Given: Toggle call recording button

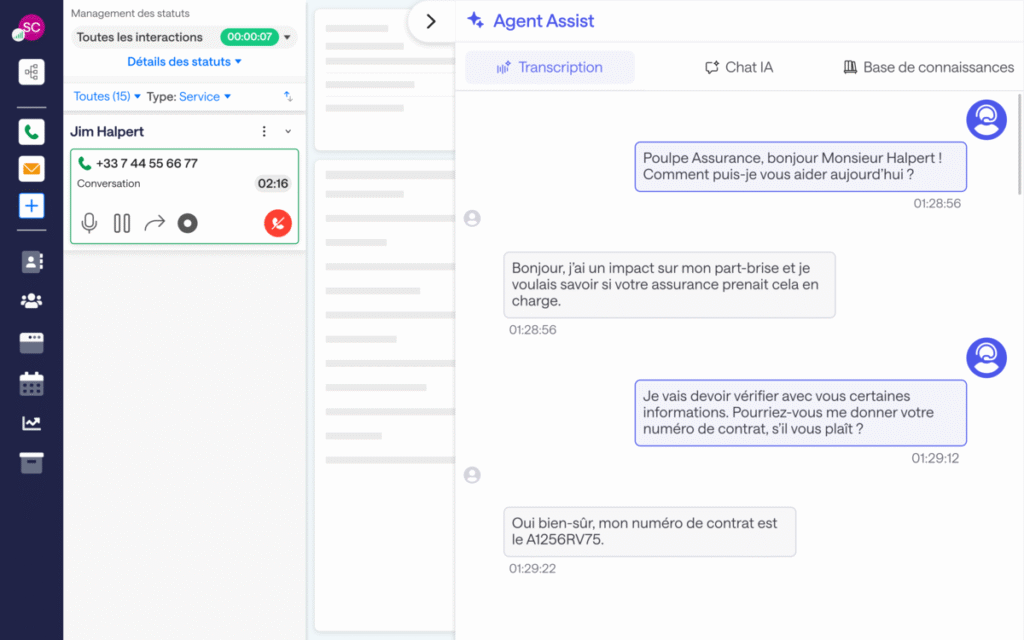Looking at the screenshot, I should click(x=187, y=223).
